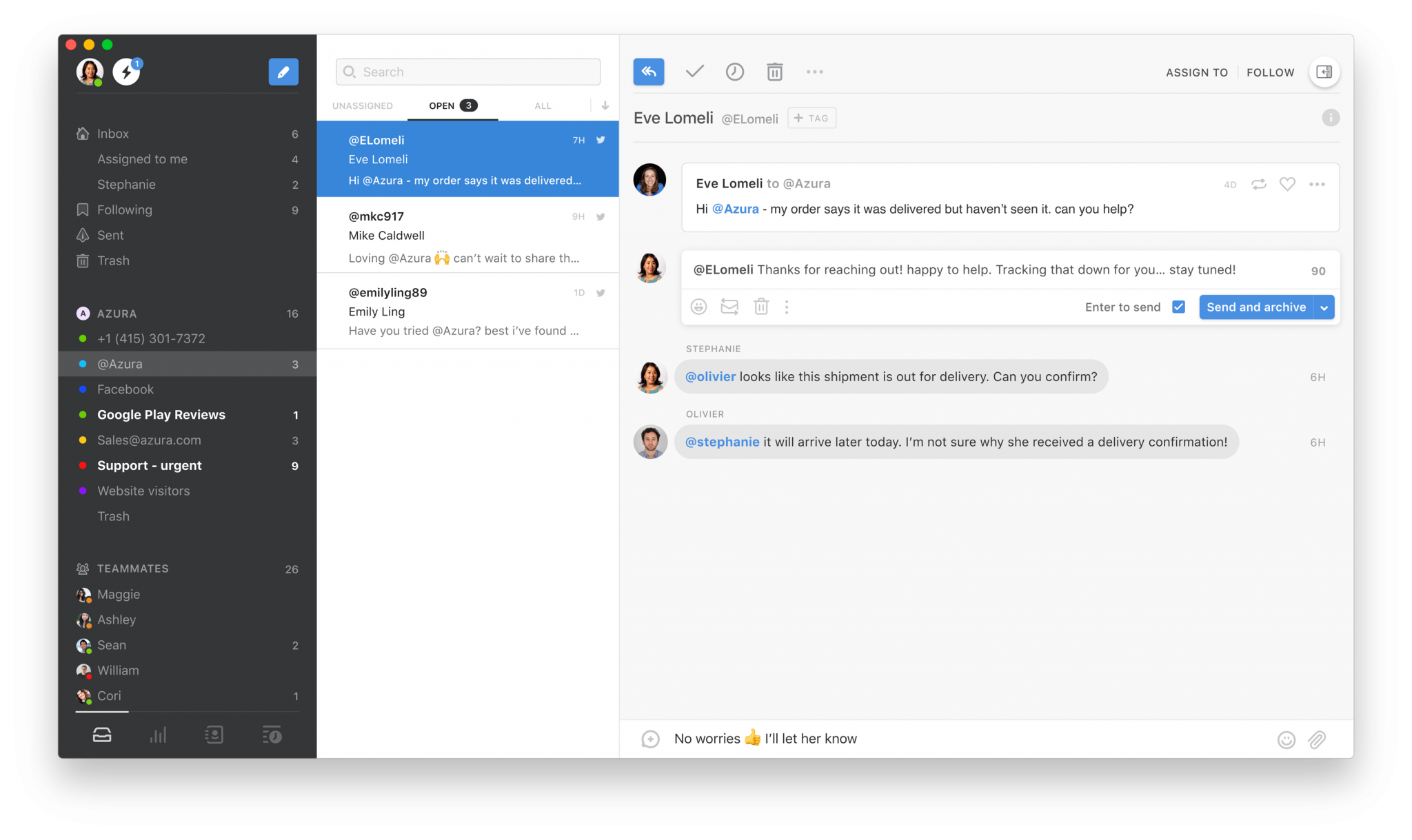Snooze conversation using the clock icon

pyautogui.click(x=734, y=72)
